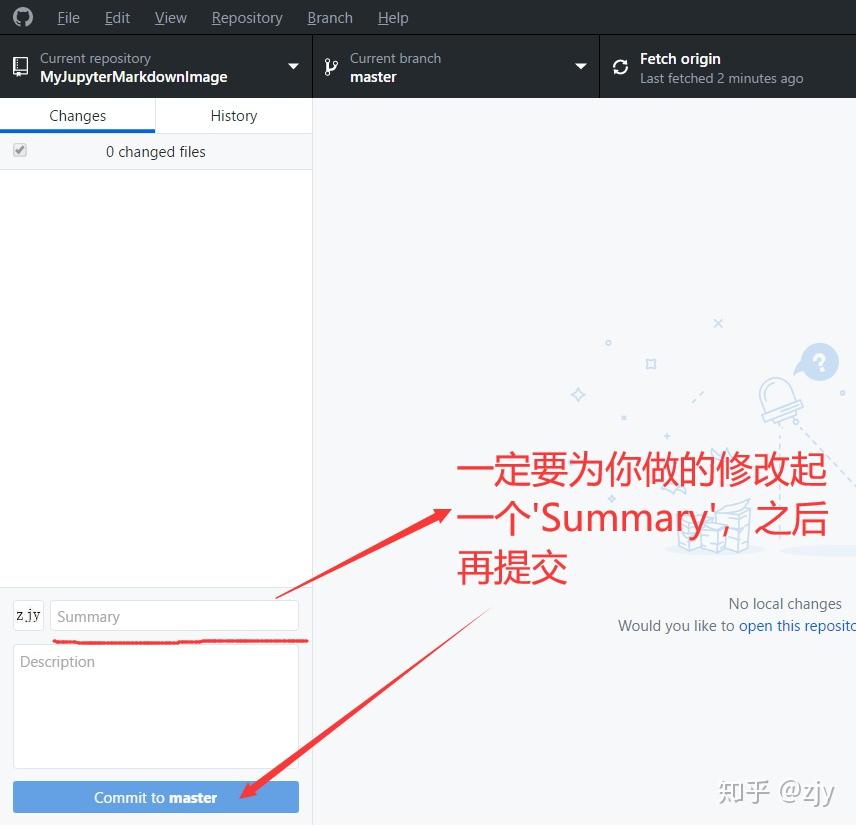Select the Changes tab
856x830 pixels.
coord(77,115)
